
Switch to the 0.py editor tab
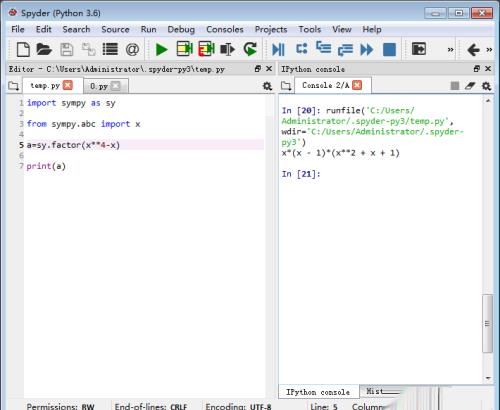99,86
